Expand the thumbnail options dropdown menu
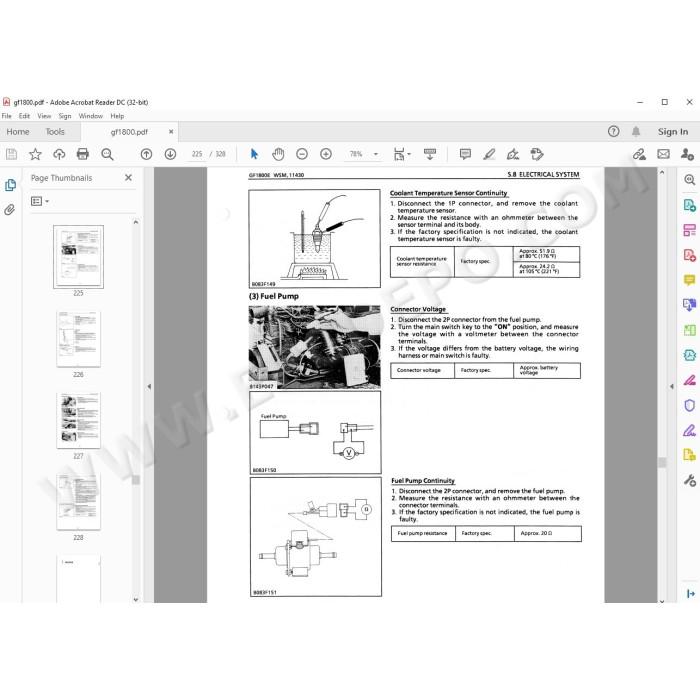700x700 pixels. (40, 201)
